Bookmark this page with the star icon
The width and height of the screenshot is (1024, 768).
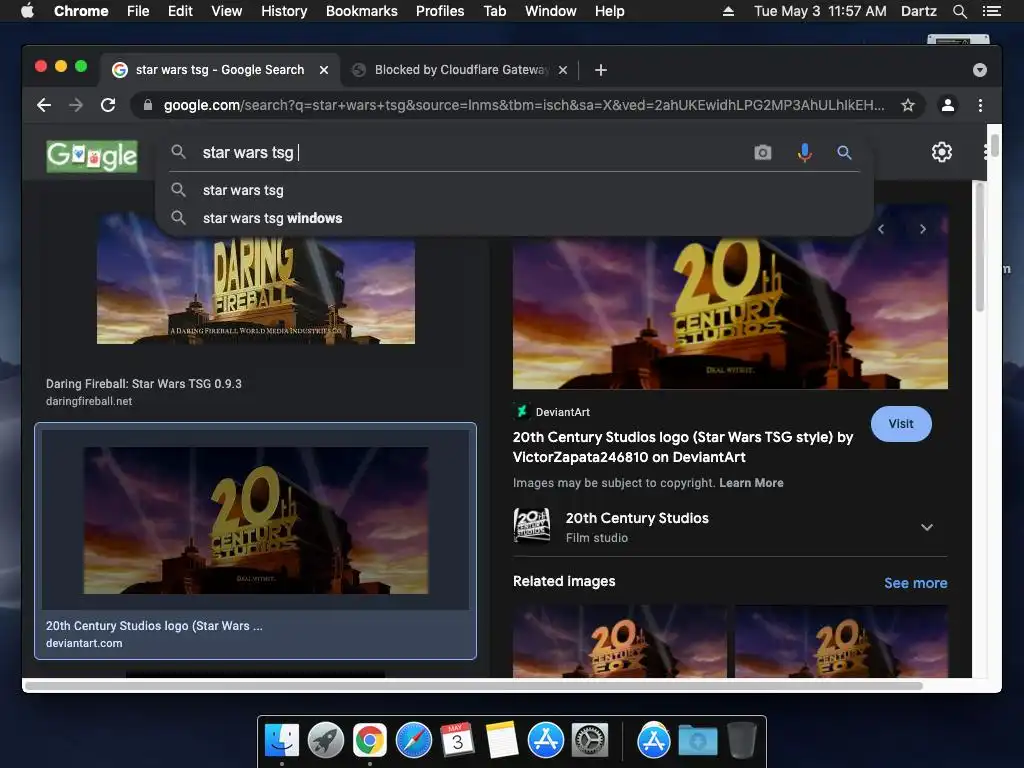click(908, 105)
